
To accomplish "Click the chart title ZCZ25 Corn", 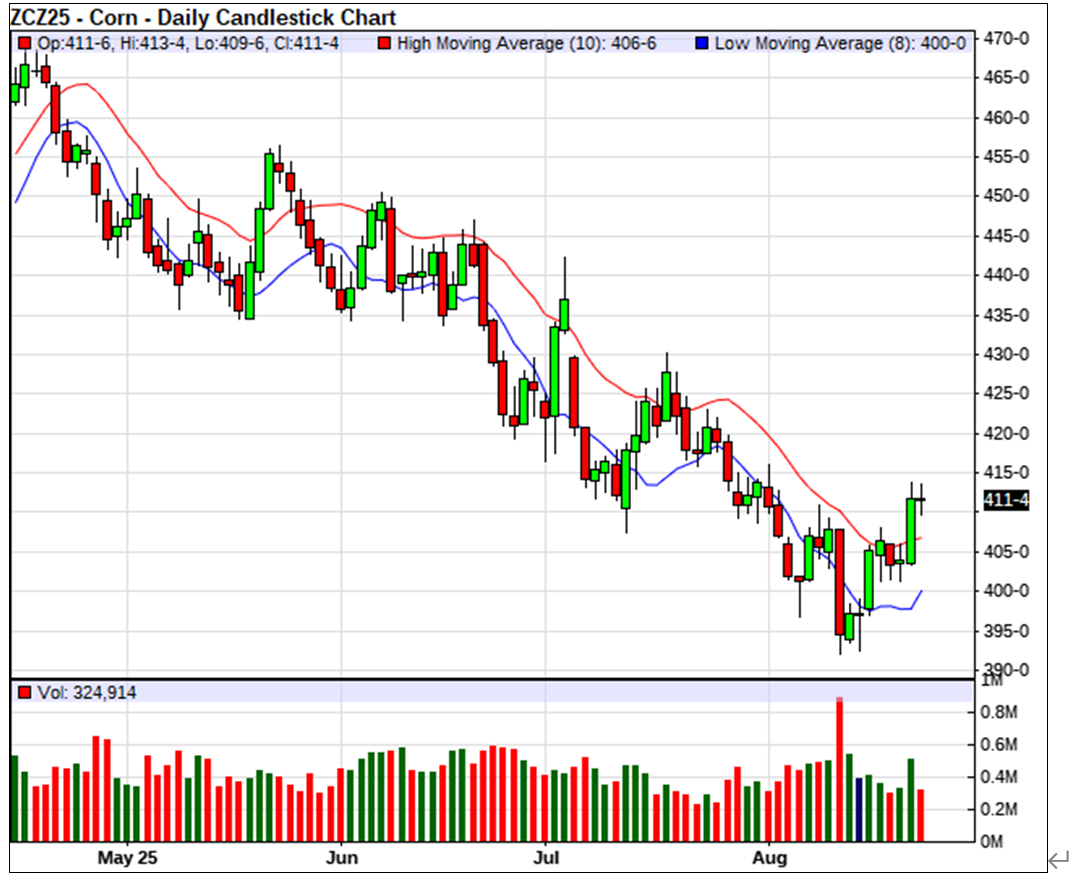I will [203, 18].
